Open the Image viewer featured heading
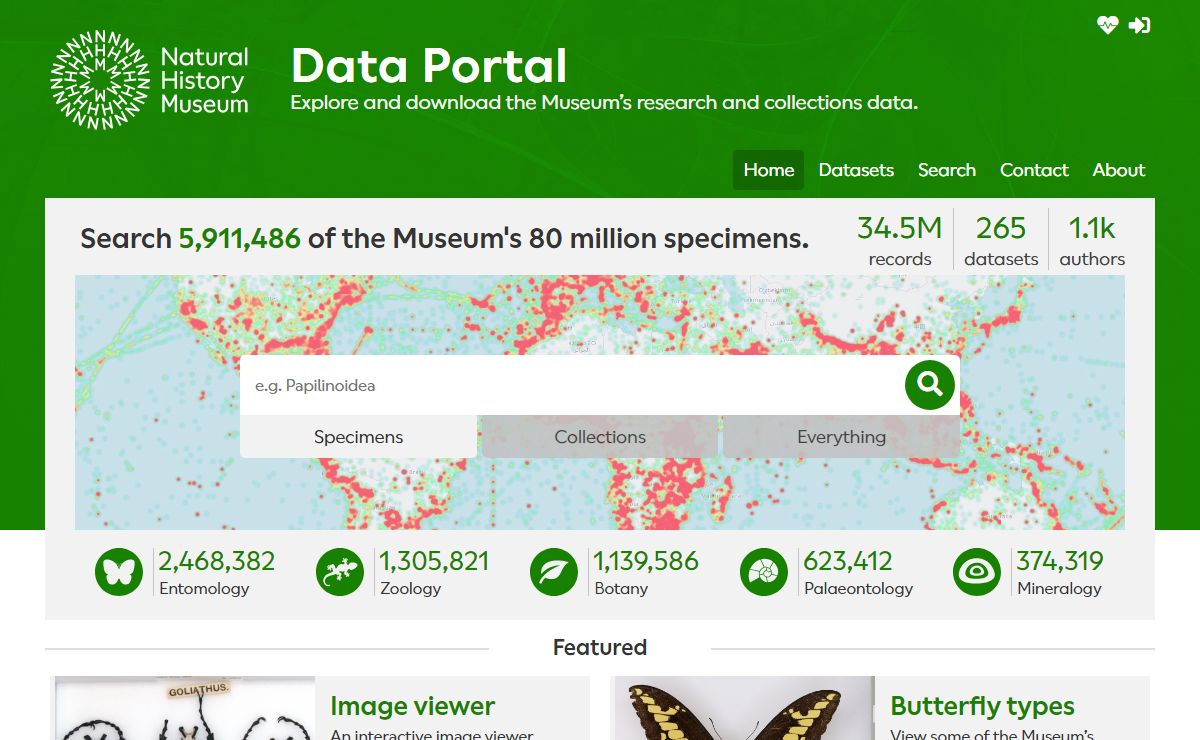1200x740 pixels. click(x=413, y=706)
